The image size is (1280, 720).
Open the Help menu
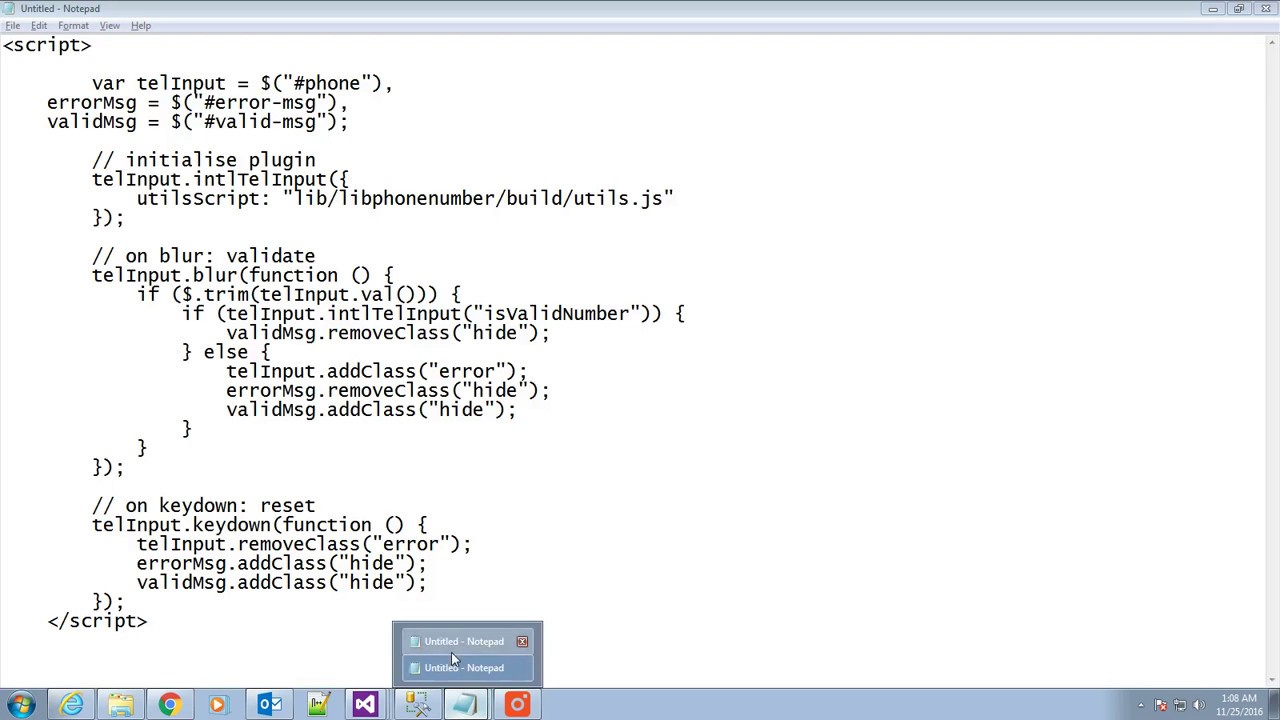pos(141,26)
